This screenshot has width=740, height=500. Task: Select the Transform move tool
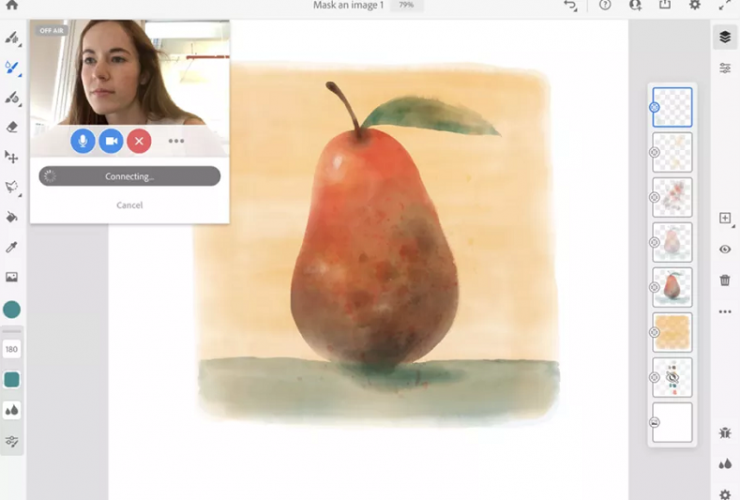(12, 157)
